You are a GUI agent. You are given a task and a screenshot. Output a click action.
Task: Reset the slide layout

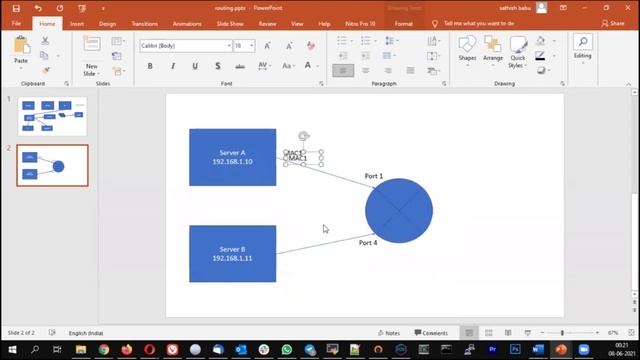tap(117, 56)
